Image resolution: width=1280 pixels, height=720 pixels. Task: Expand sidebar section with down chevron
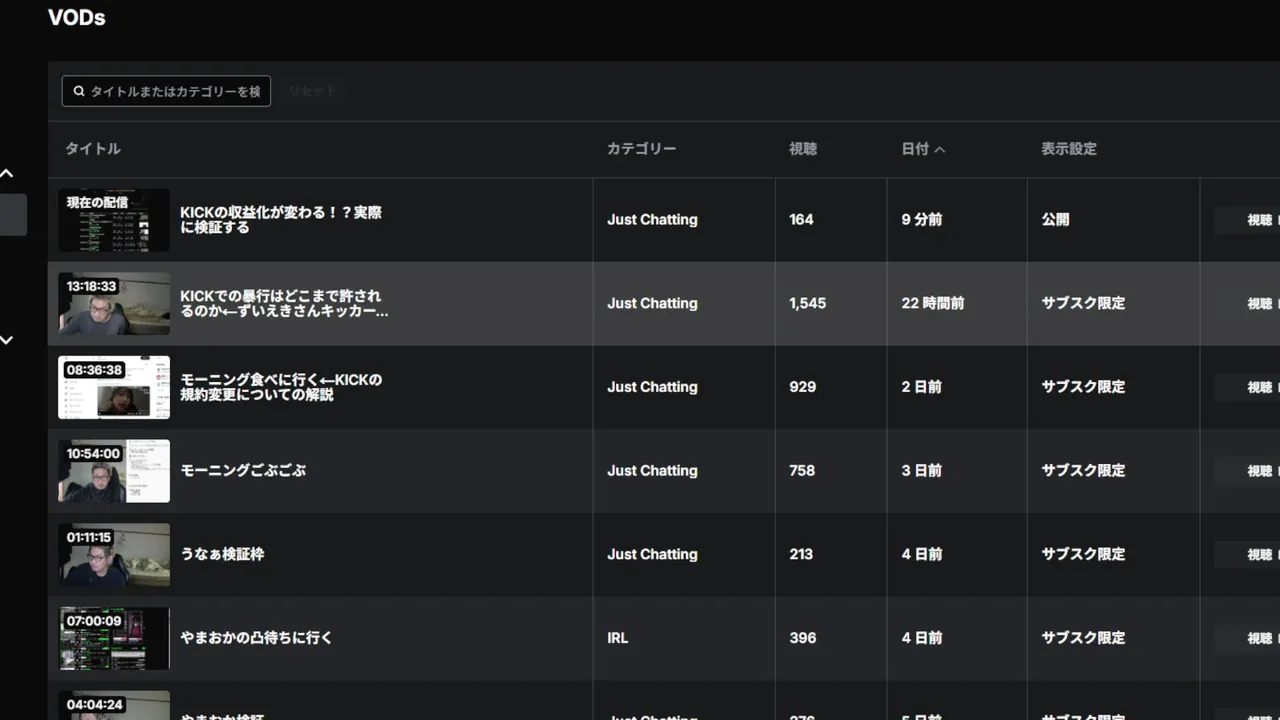[7, 340]
